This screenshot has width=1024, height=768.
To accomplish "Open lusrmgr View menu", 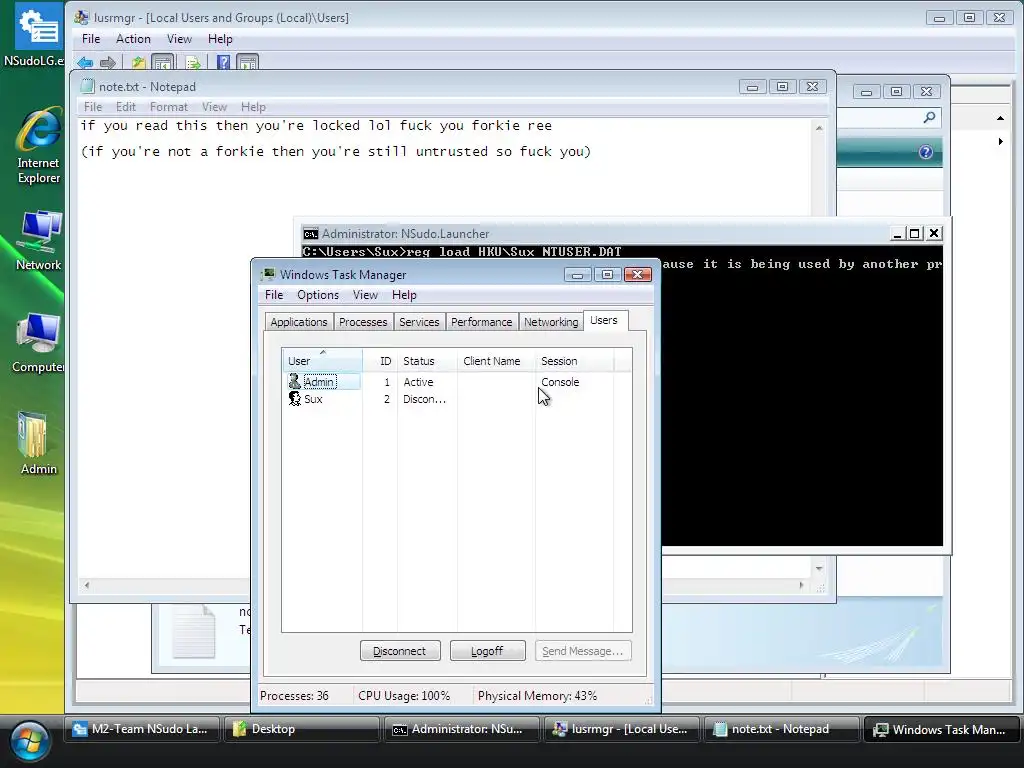I will (x=179, y=39).
